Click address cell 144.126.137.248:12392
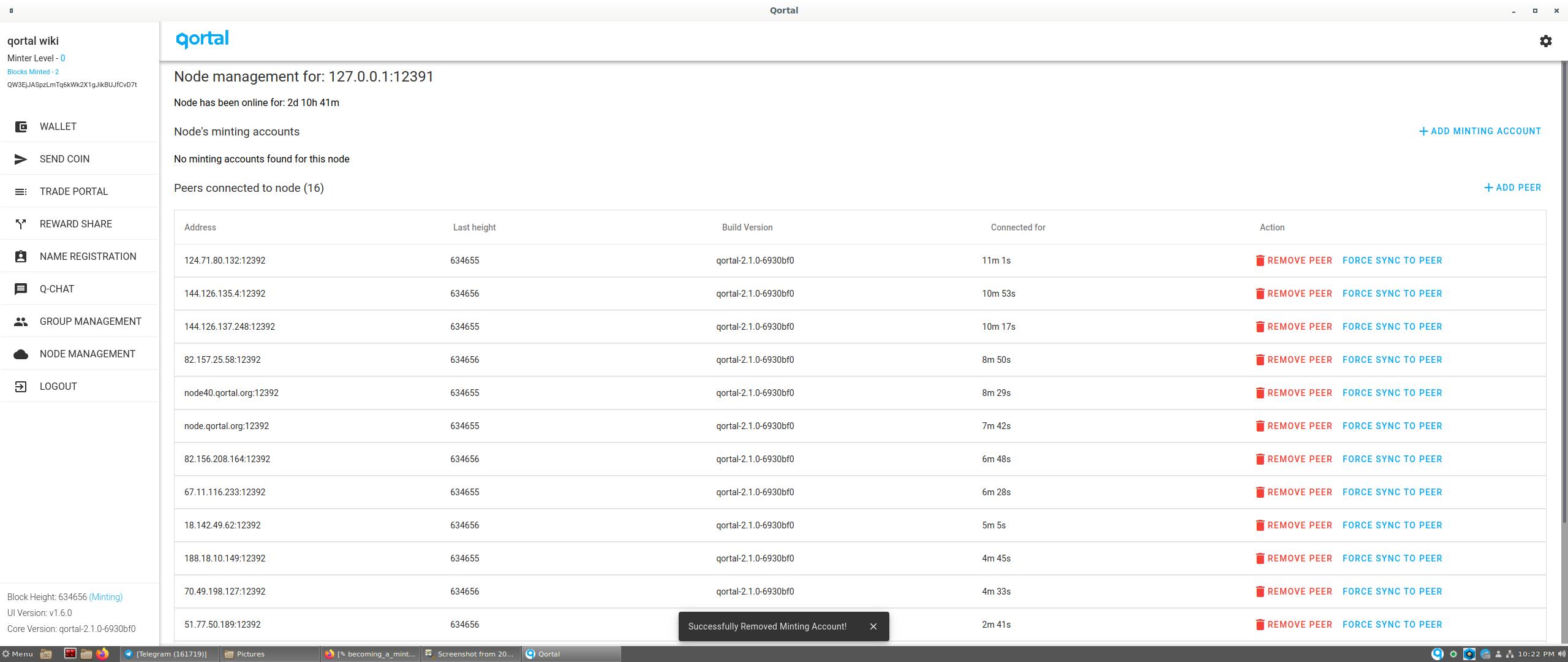The width and height of the screenshot is (1568, 662). point(230,327)
